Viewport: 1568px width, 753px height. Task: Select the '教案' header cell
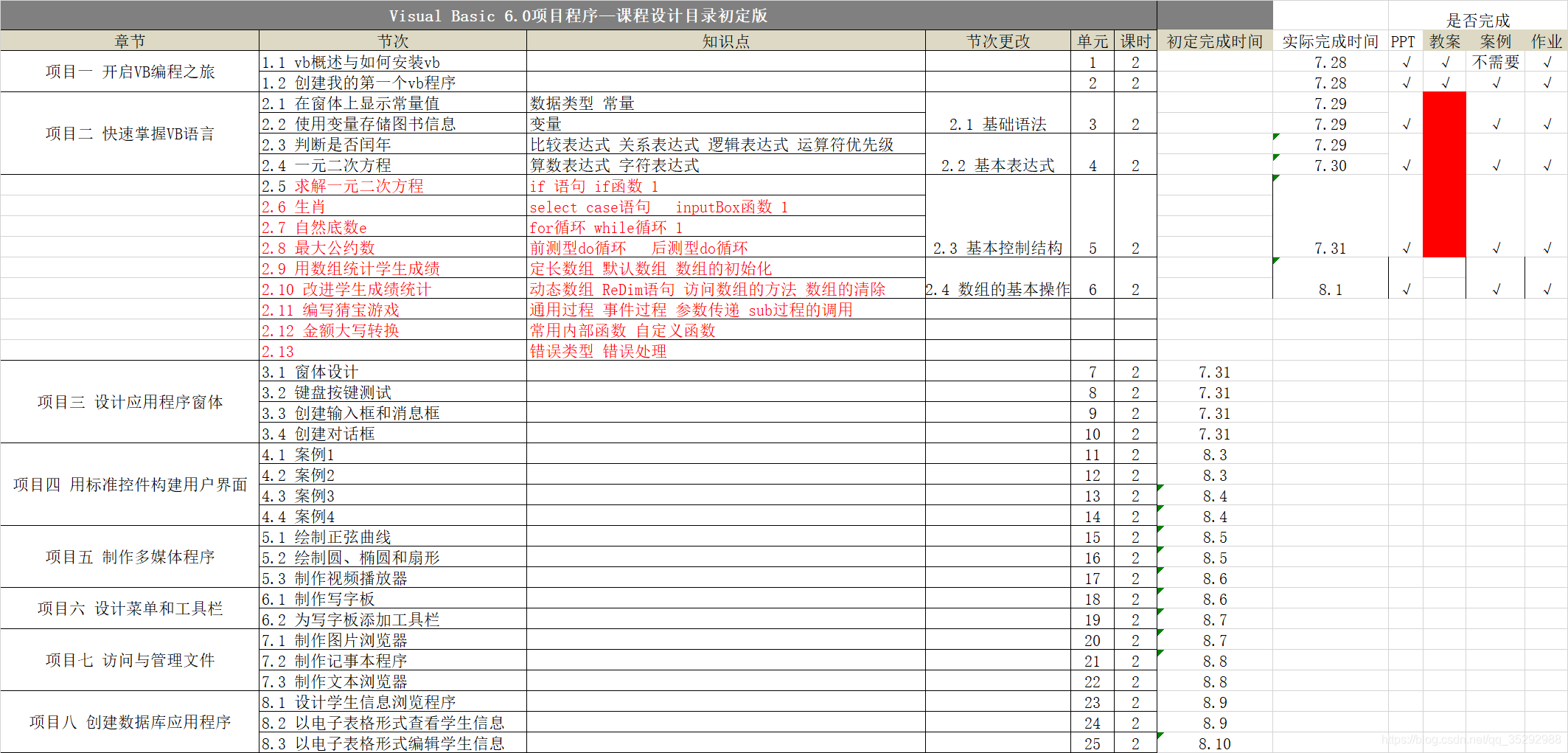(x=1444, y=41)
